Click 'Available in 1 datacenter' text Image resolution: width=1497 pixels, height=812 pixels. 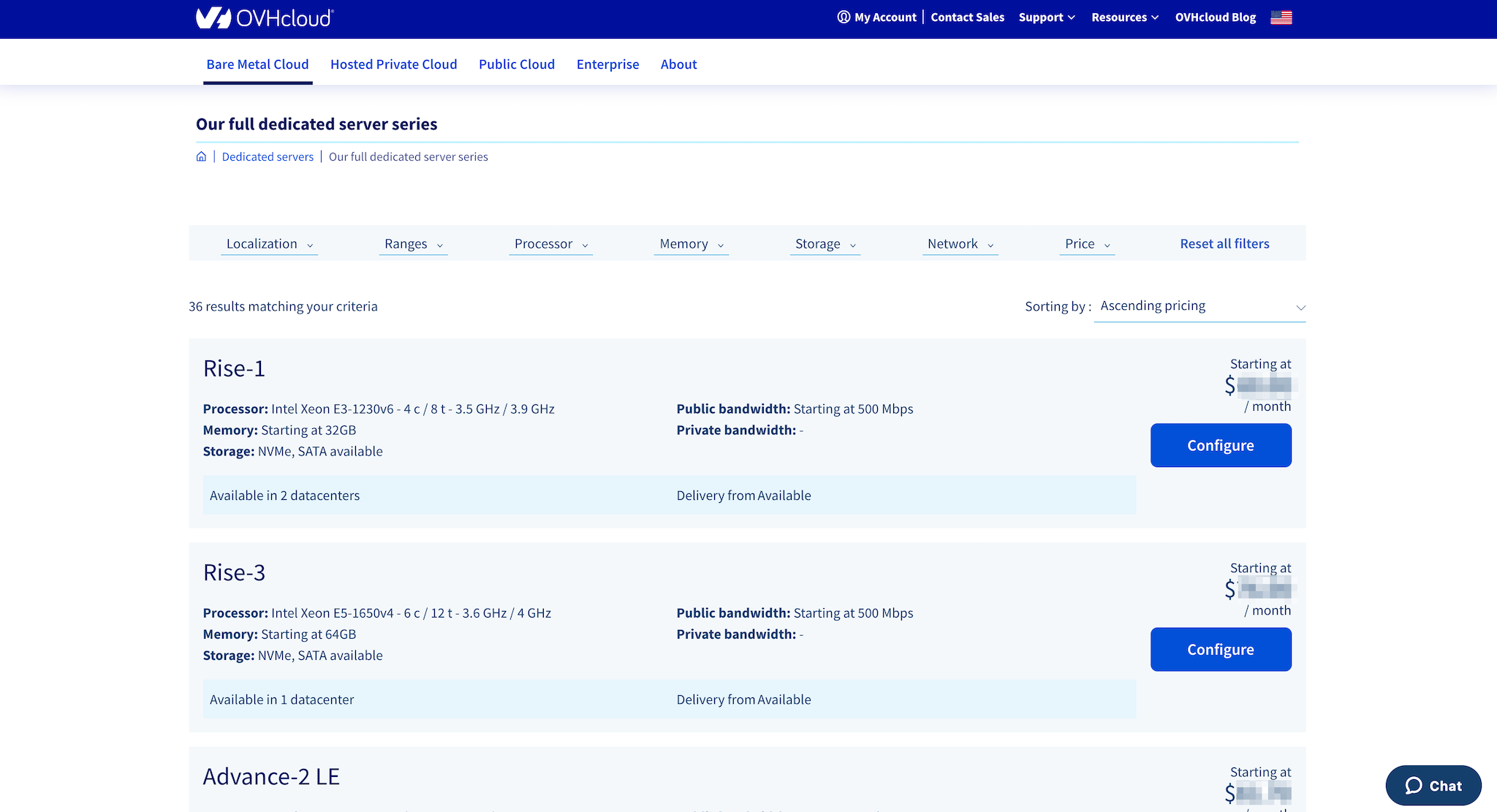pos(281,699)
